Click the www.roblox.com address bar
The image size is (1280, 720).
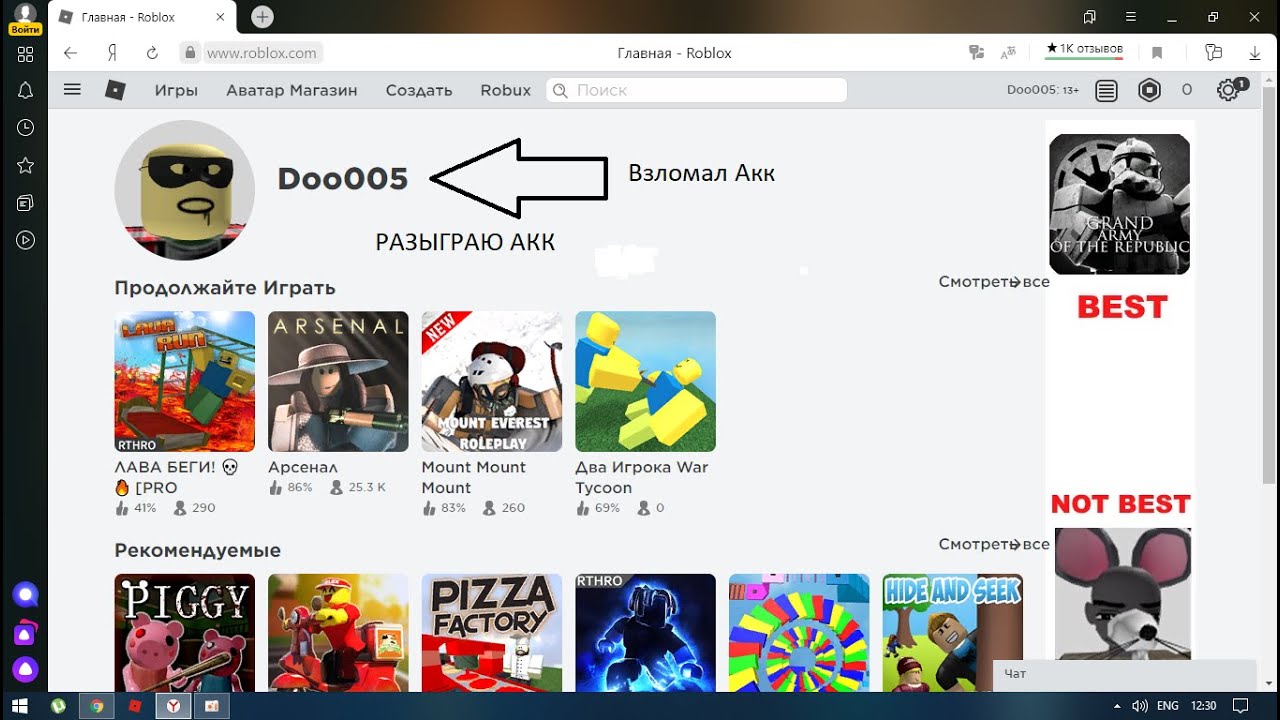(x=262, y=53)
